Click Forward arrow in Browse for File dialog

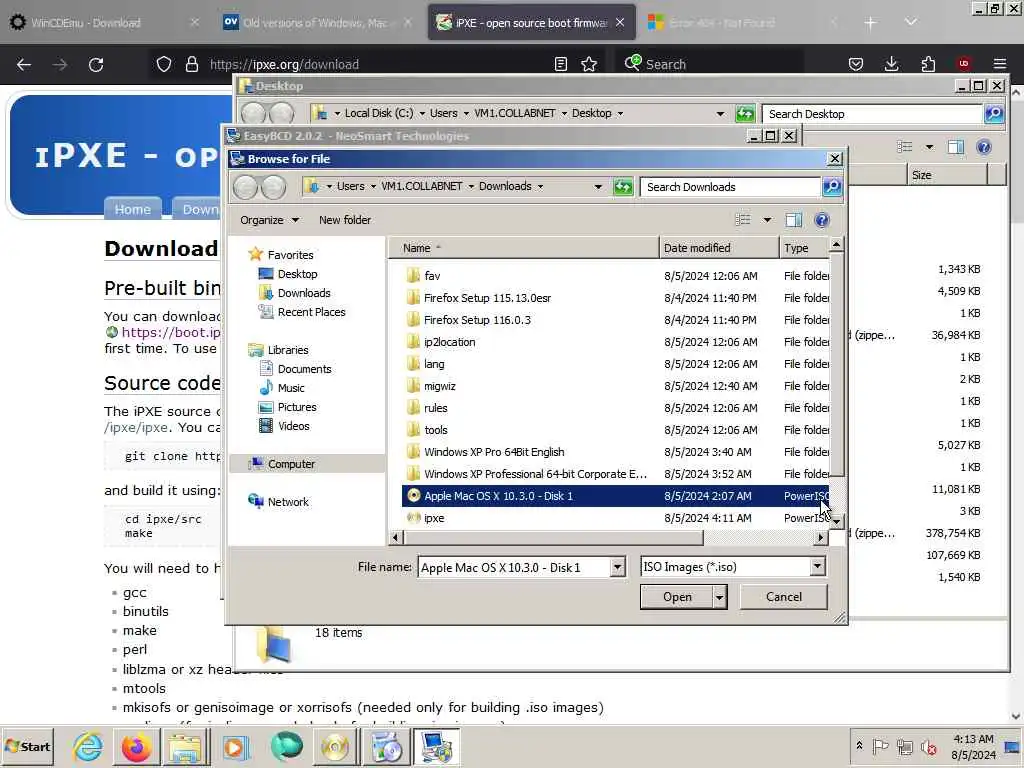point(274,187)
